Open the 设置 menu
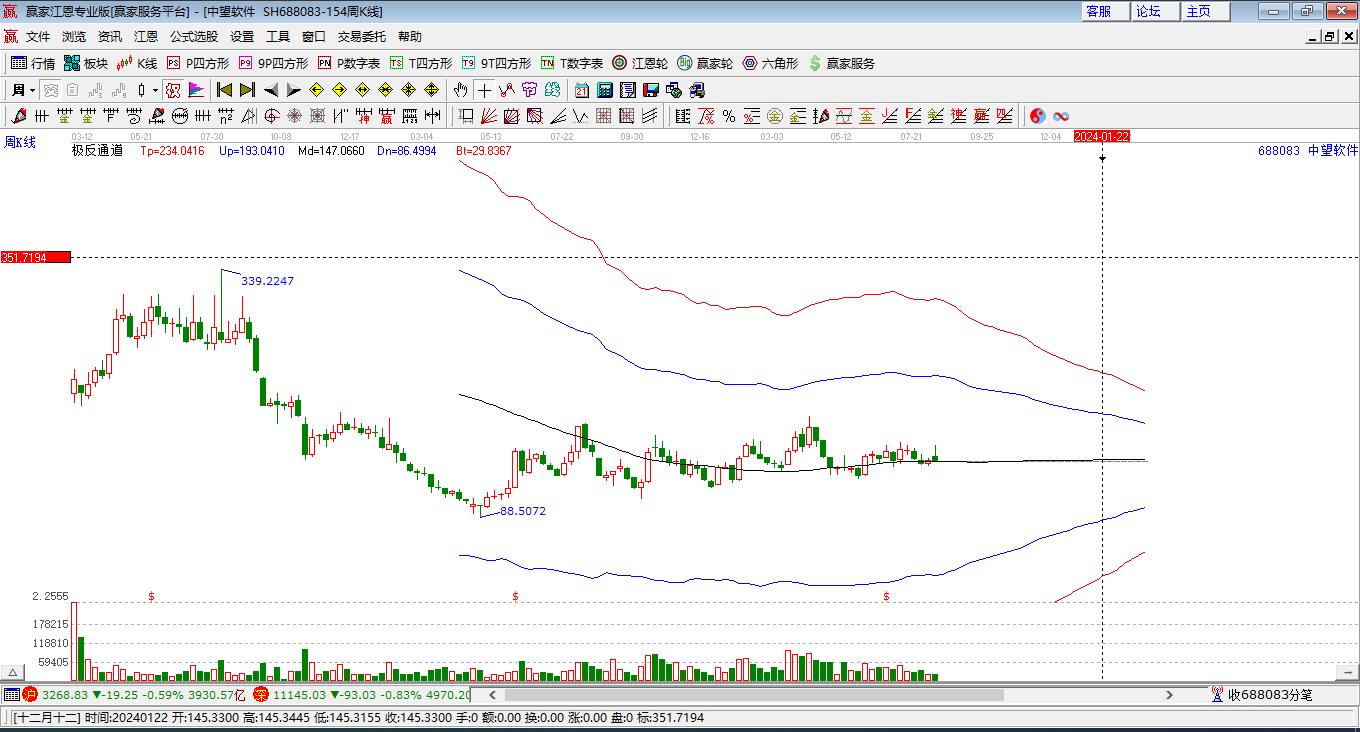Screen dimensions: 1360x732 pyautogui.click(x=242, y=37)
